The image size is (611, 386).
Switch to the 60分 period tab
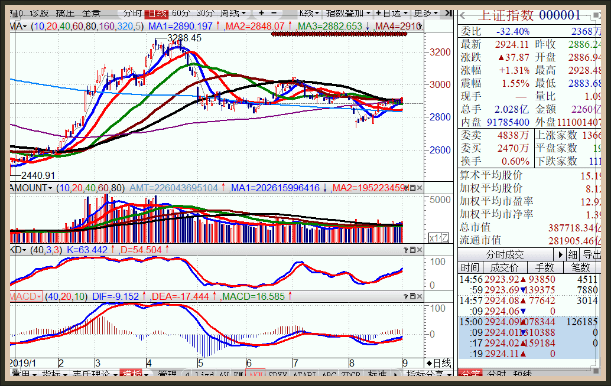click(x=180, y=13)
